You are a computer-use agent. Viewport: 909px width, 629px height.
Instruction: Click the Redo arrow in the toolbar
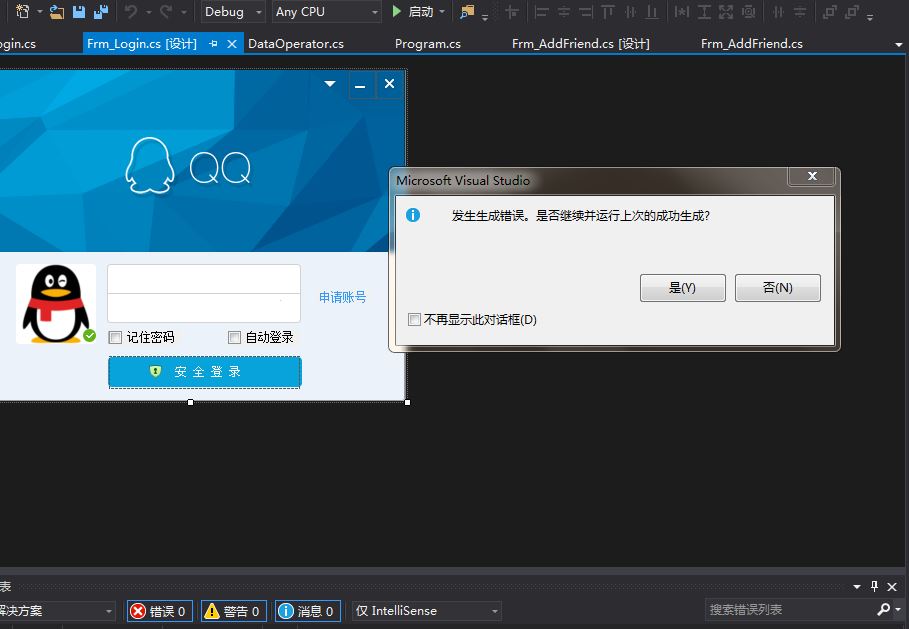coord(166,12)
